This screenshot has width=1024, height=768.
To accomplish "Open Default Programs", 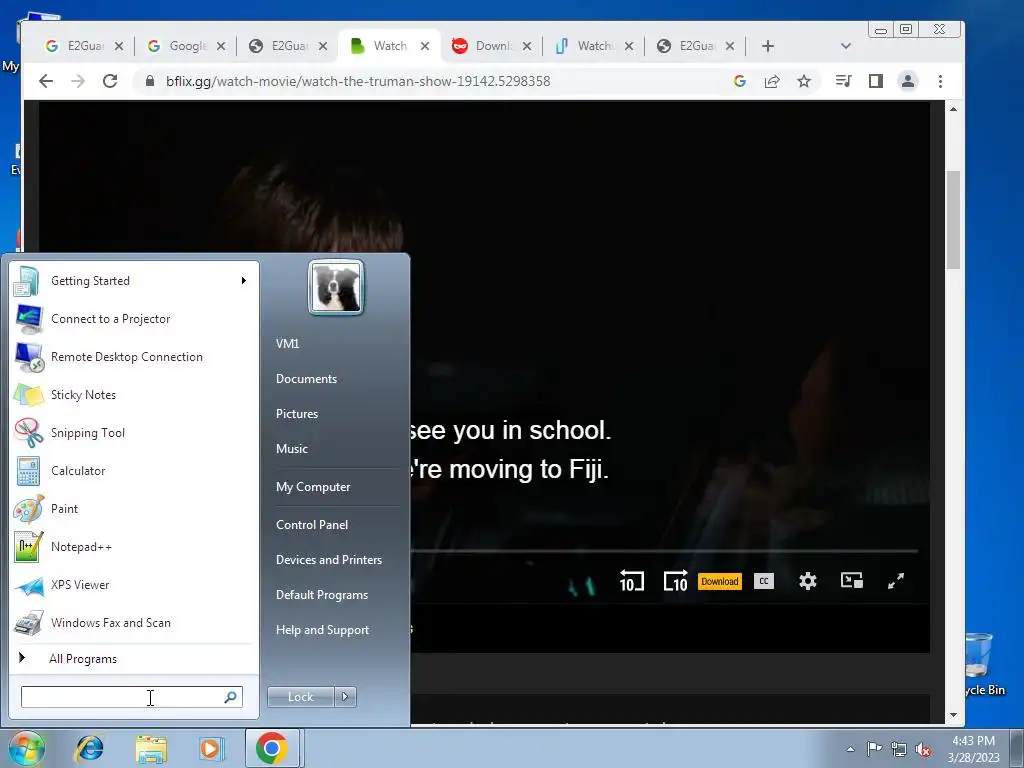I will pyautogui.click(x=322, y=595).
